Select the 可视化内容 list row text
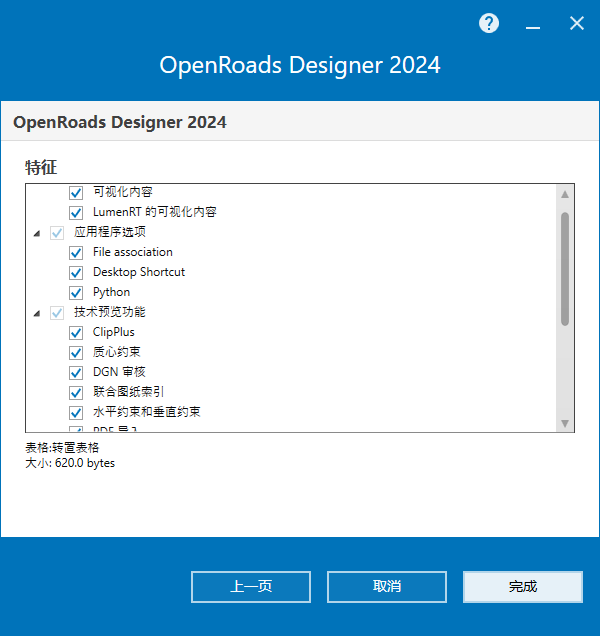This screenshot has height=636, width=600. point(123,191)
